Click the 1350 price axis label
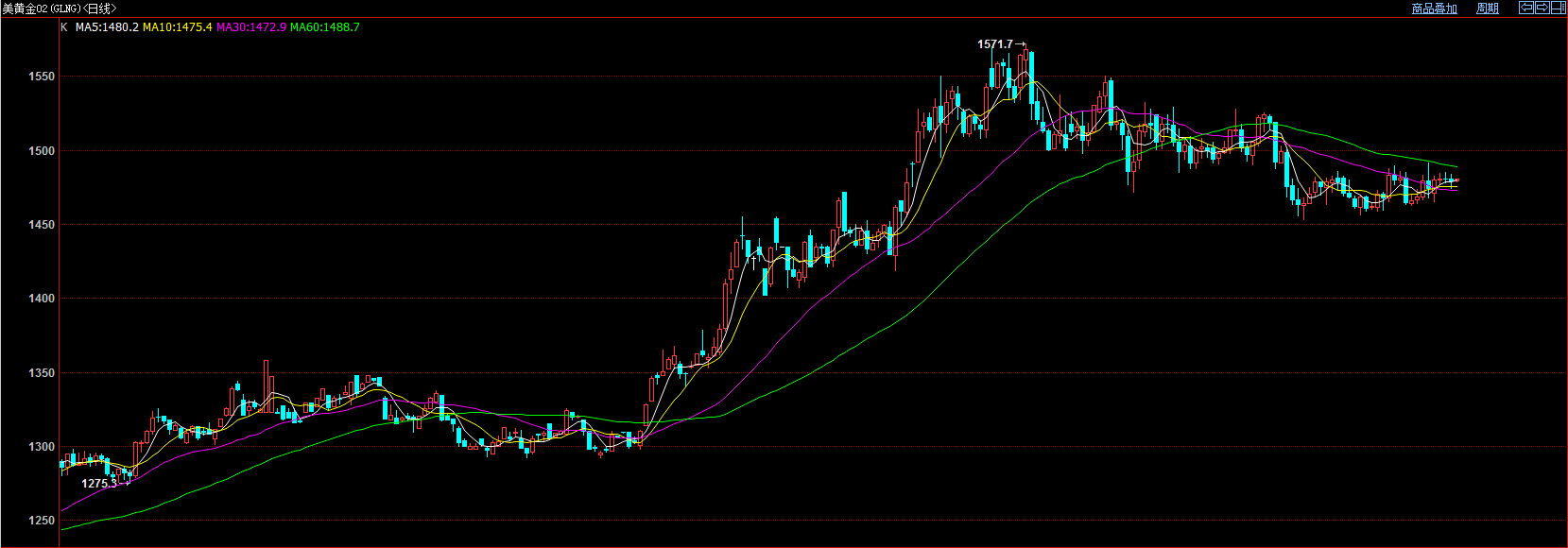The width and height of the screenshot is (1568, 548). coord(42,373)
